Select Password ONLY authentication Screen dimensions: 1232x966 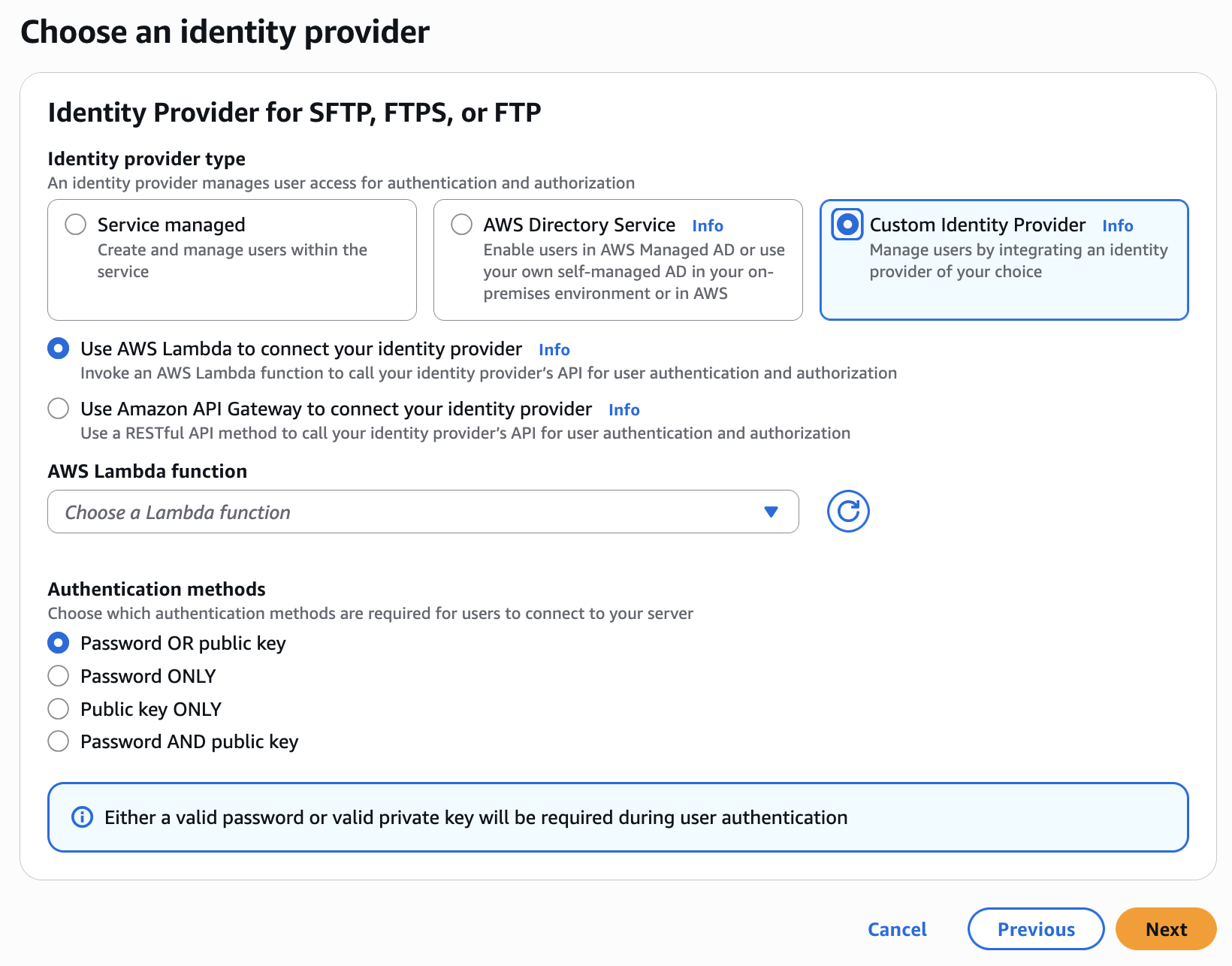(x=59, y=676)
